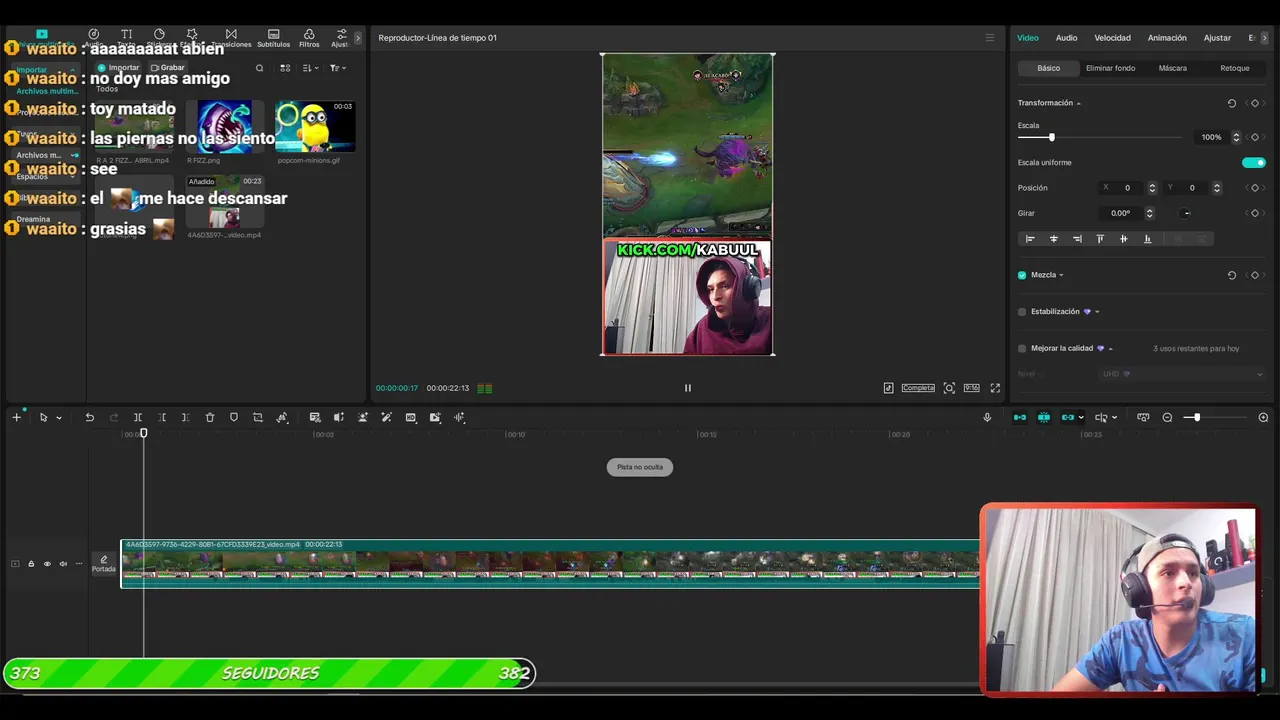Select the Retoque subtab

point(1234,68)
